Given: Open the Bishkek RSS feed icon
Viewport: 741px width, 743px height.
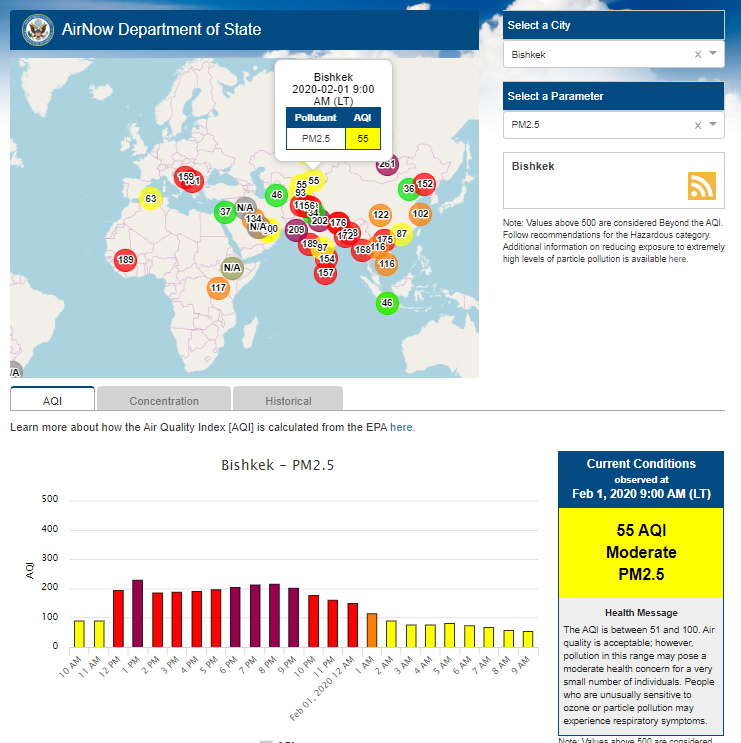Looking at the screenshot, I should coord(702,186).
